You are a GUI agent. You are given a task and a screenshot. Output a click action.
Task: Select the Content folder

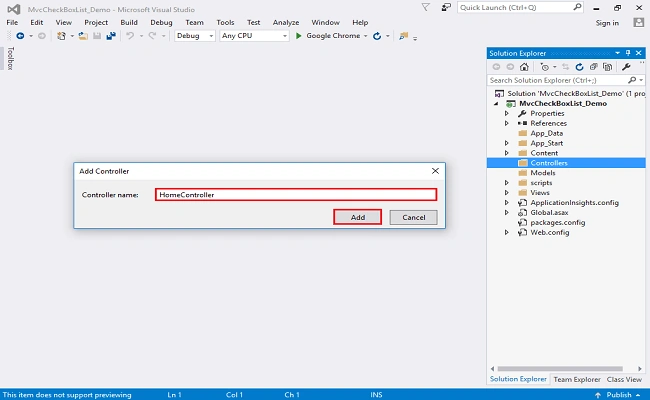(544, 153)
